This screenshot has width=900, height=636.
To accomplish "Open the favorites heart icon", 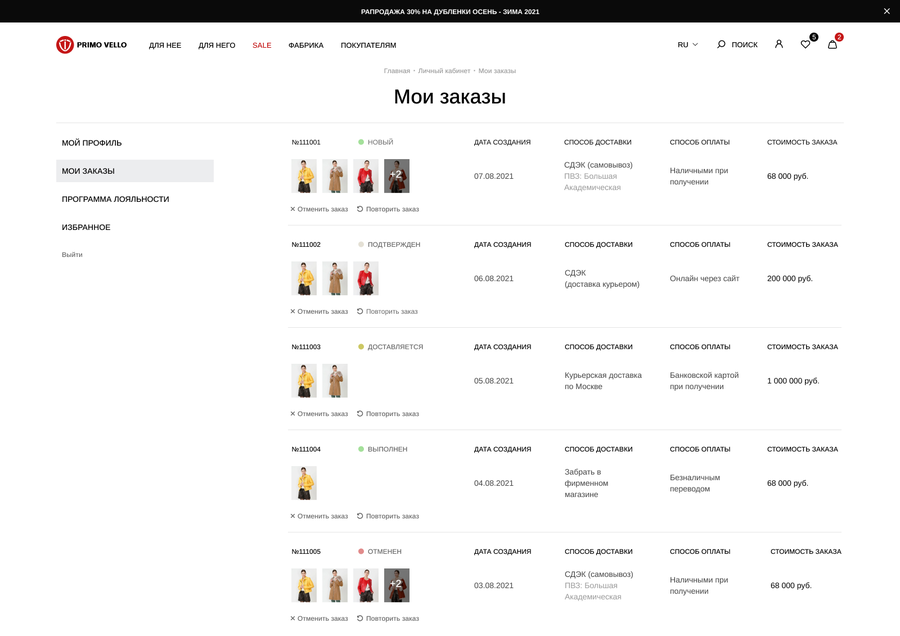I will [806, 44].
